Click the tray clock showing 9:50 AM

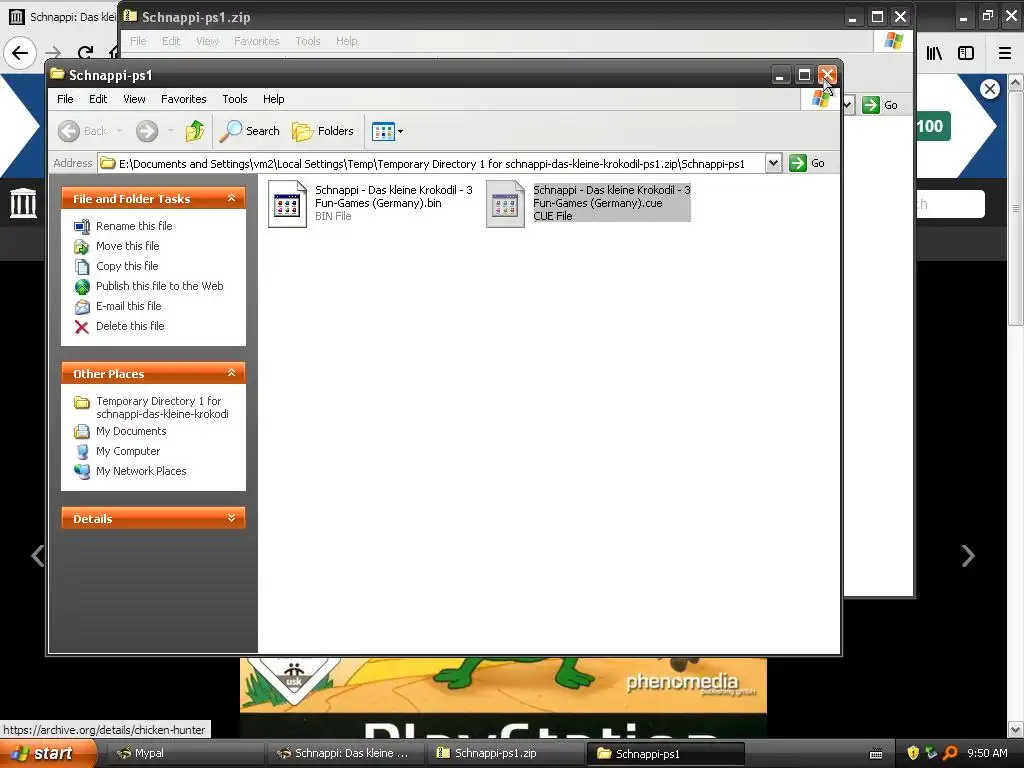[x=987, y=753]
